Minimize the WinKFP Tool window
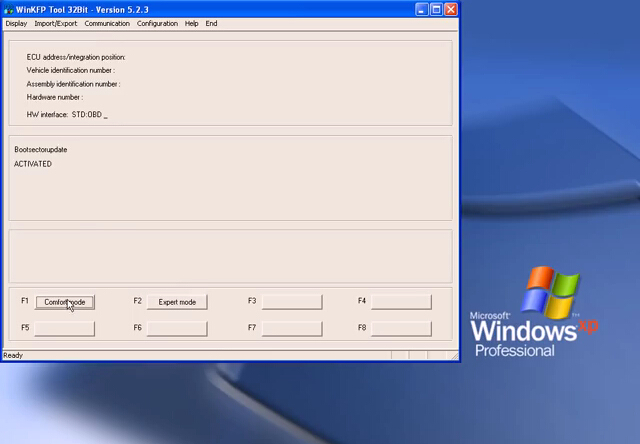The width and height of the screenshot is (640, 444). [x=421, y=9]
